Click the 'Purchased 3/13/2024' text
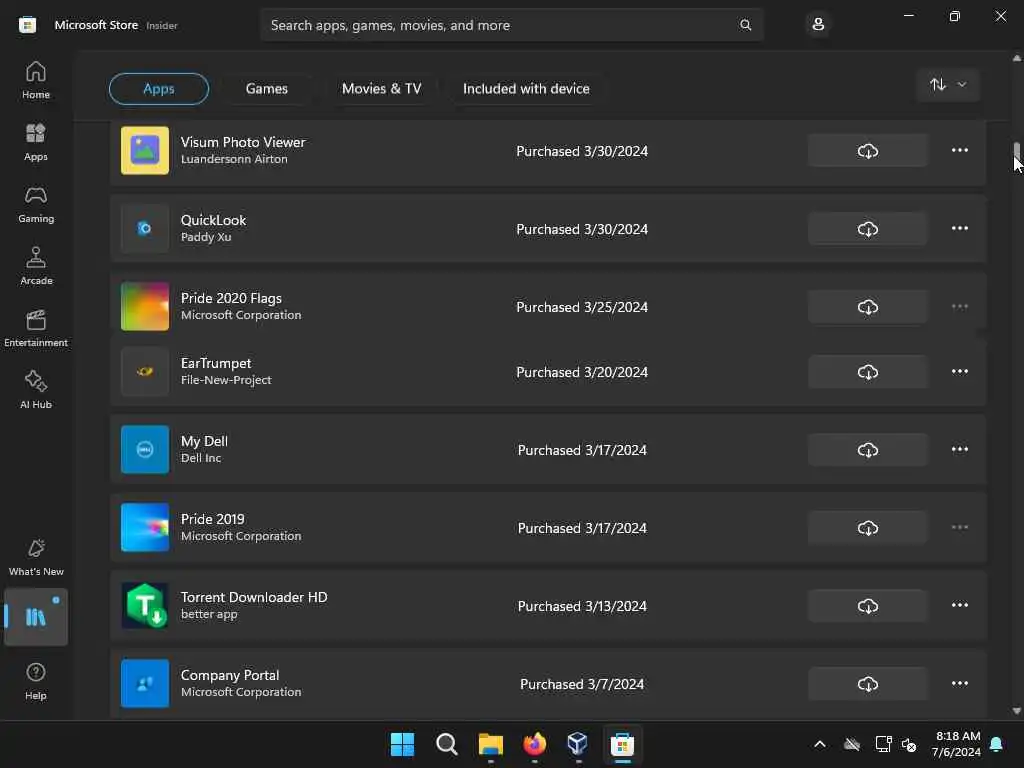The width and height of the screenshot is (1024, 768). click(582, 606)
